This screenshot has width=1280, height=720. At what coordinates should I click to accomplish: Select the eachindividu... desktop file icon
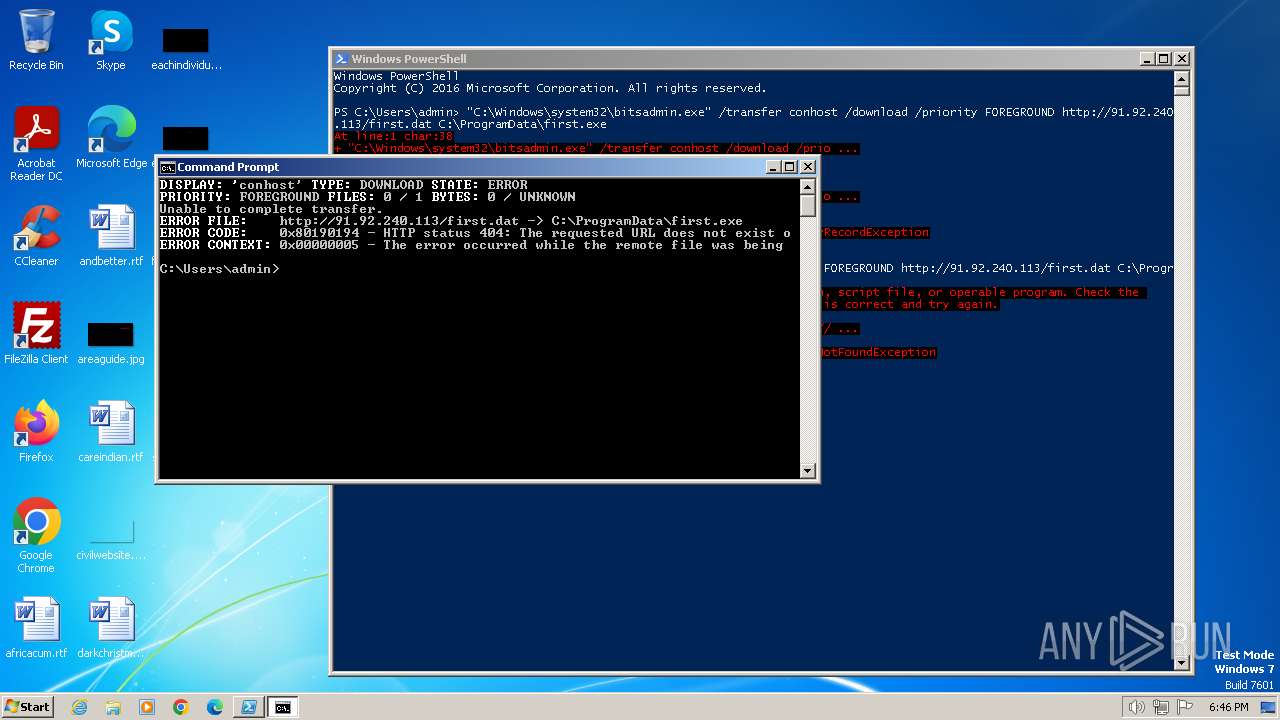pos(186,48)
